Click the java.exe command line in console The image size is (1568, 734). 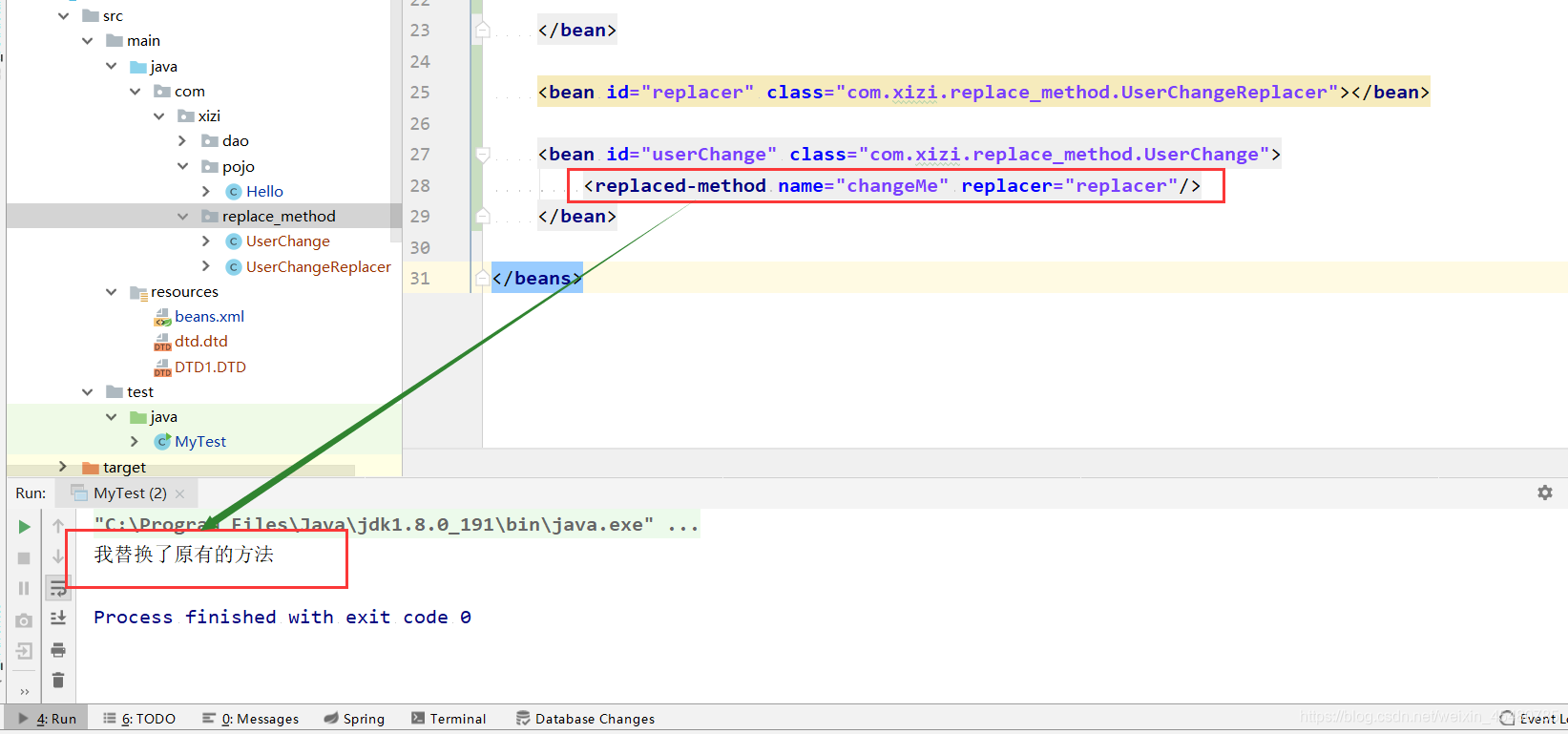coord(396,524)
